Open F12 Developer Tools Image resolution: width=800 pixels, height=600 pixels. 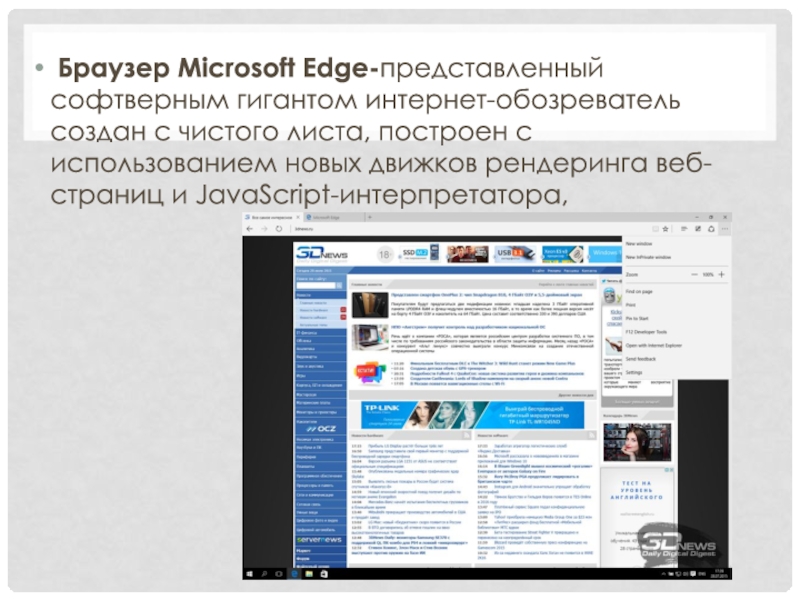(646, 332)
